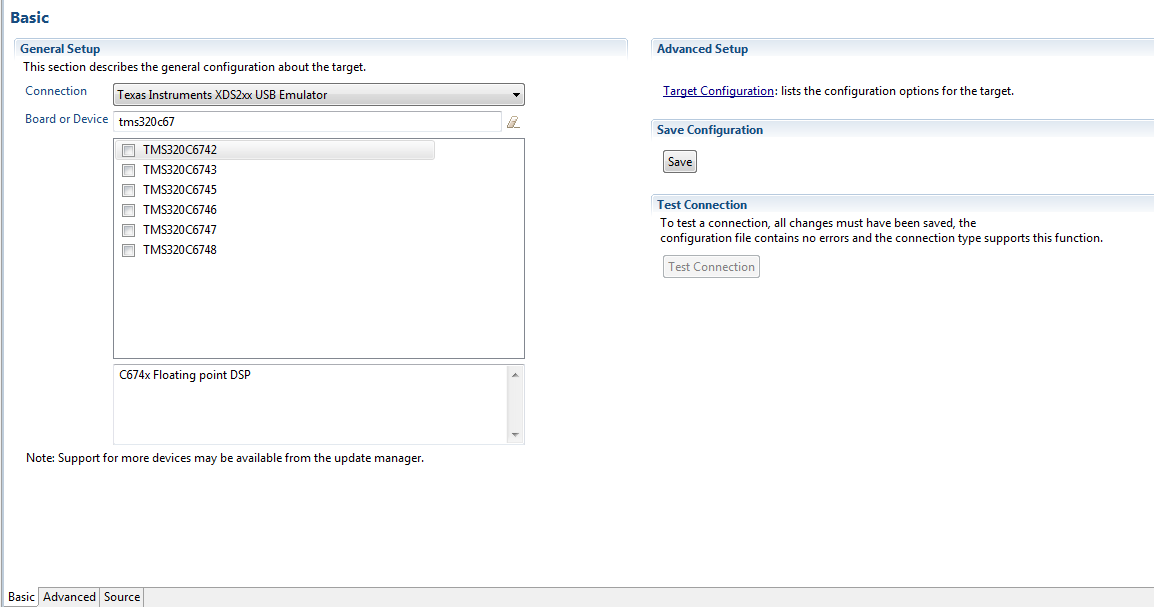Image resolution: width=1154 pixels, height=607 pixels.
Task: Tick the TMS320C6746 checkbox
Action: [x=129, y=210]
